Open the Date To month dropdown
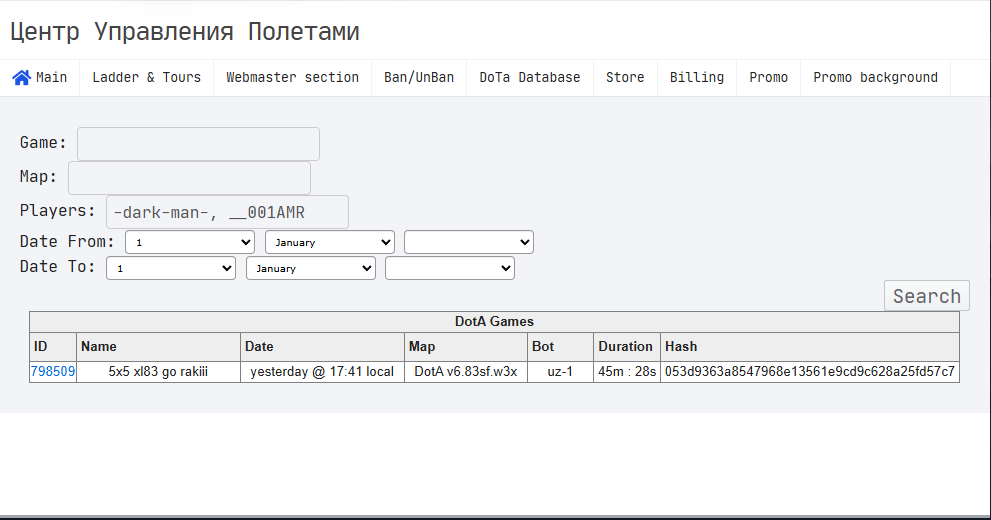The height and width of the screenshot is (520, 991). (311, 269)
